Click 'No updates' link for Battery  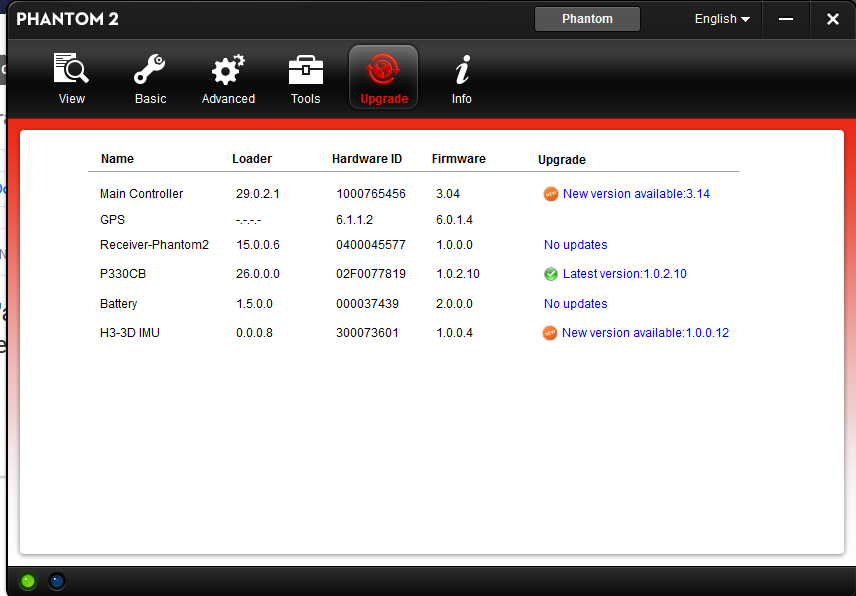(575, 304)
